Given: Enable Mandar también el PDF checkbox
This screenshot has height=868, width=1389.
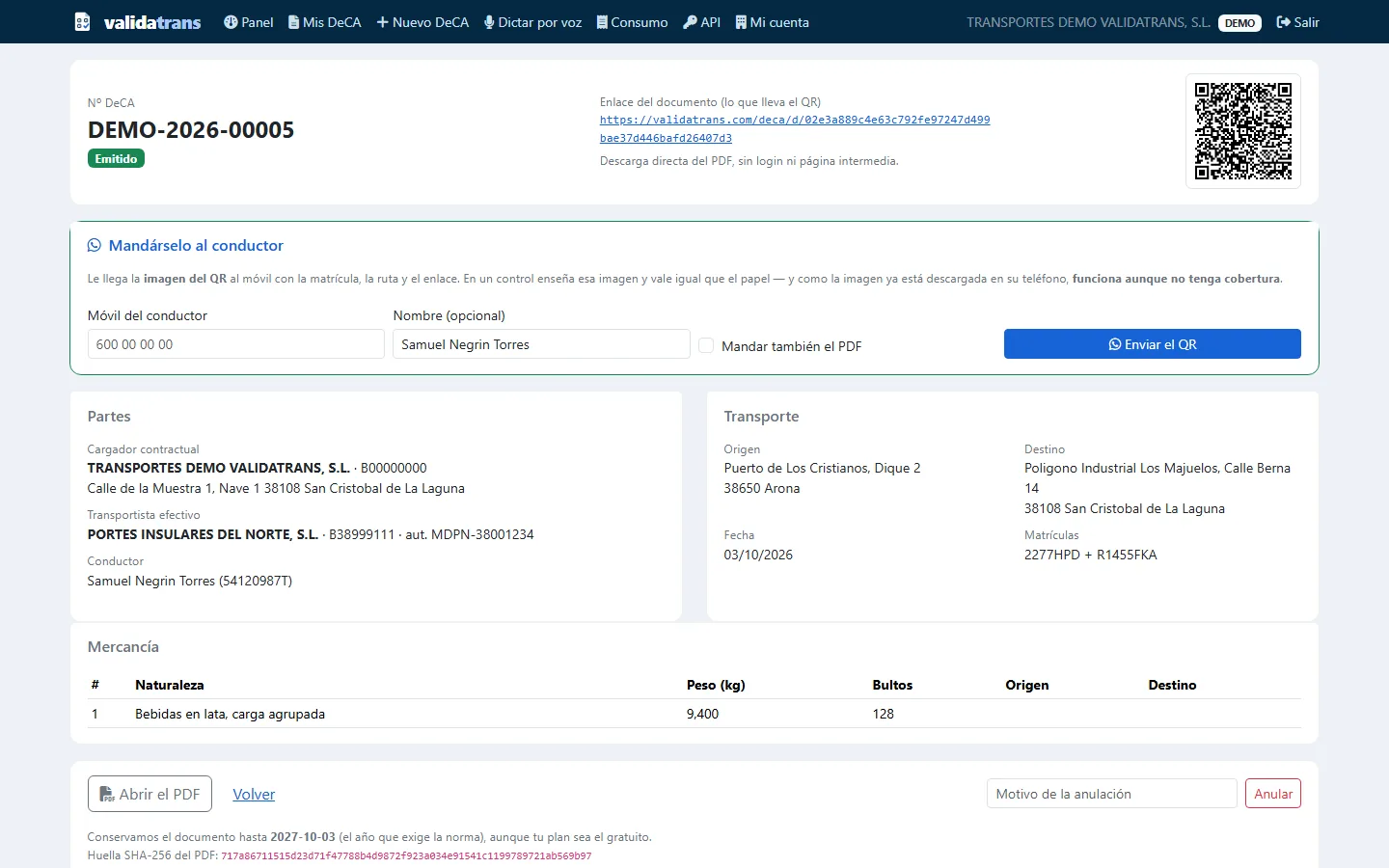Looking at the screenshot, I should (706, 345).
